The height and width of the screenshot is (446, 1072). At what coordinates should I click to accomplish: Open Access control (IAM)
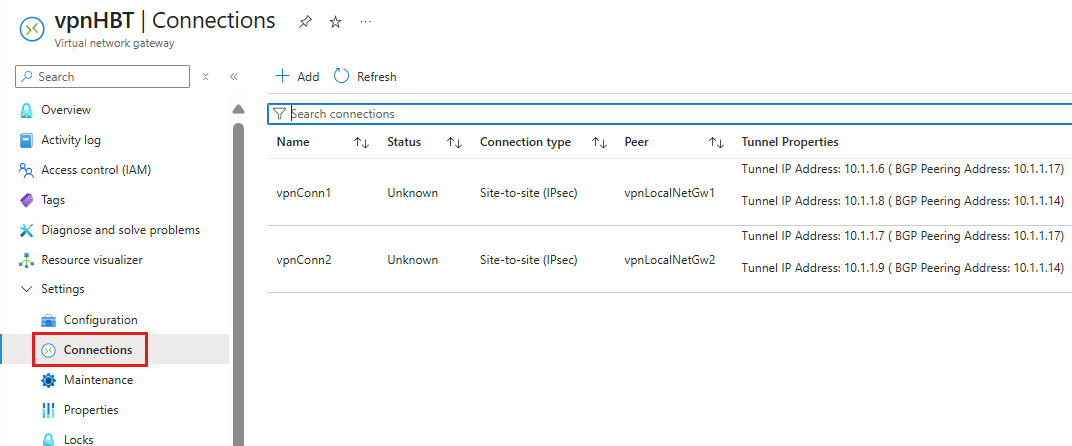click(96, 170)
